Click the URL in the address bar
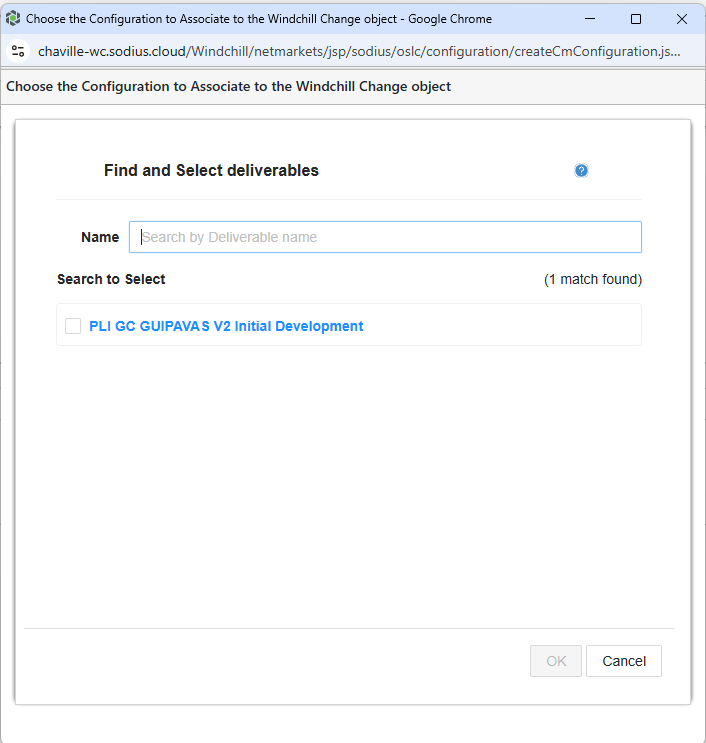Viewport: 706px width, 743px height. (x=358, y=51)
